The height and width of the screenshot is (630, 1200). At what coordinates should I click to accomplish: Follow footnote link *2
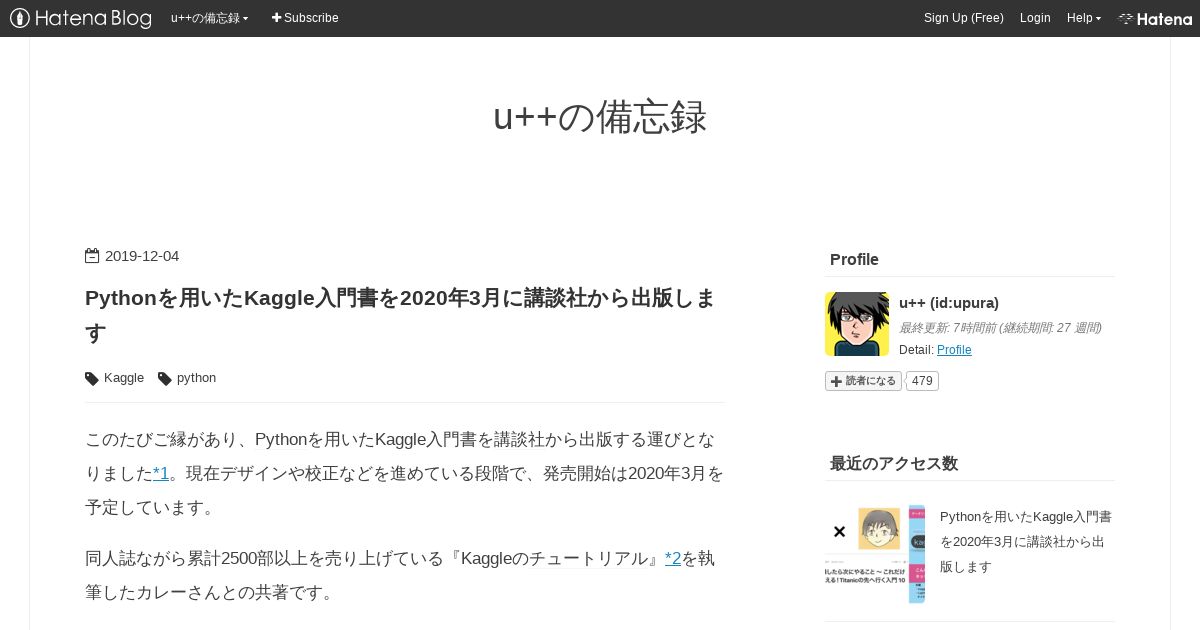673,558
